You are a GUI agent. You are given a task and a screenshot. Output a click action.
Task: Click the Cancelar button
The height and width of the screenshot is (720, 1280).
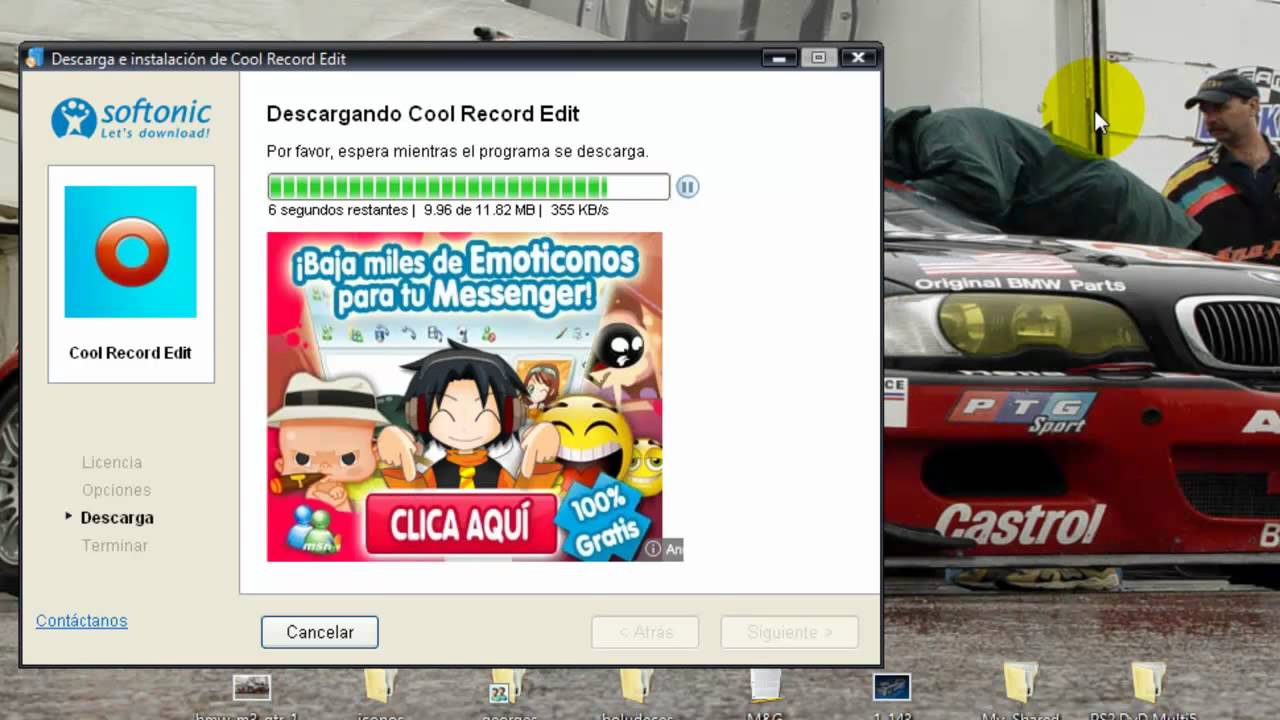click(x=320, y=632)
